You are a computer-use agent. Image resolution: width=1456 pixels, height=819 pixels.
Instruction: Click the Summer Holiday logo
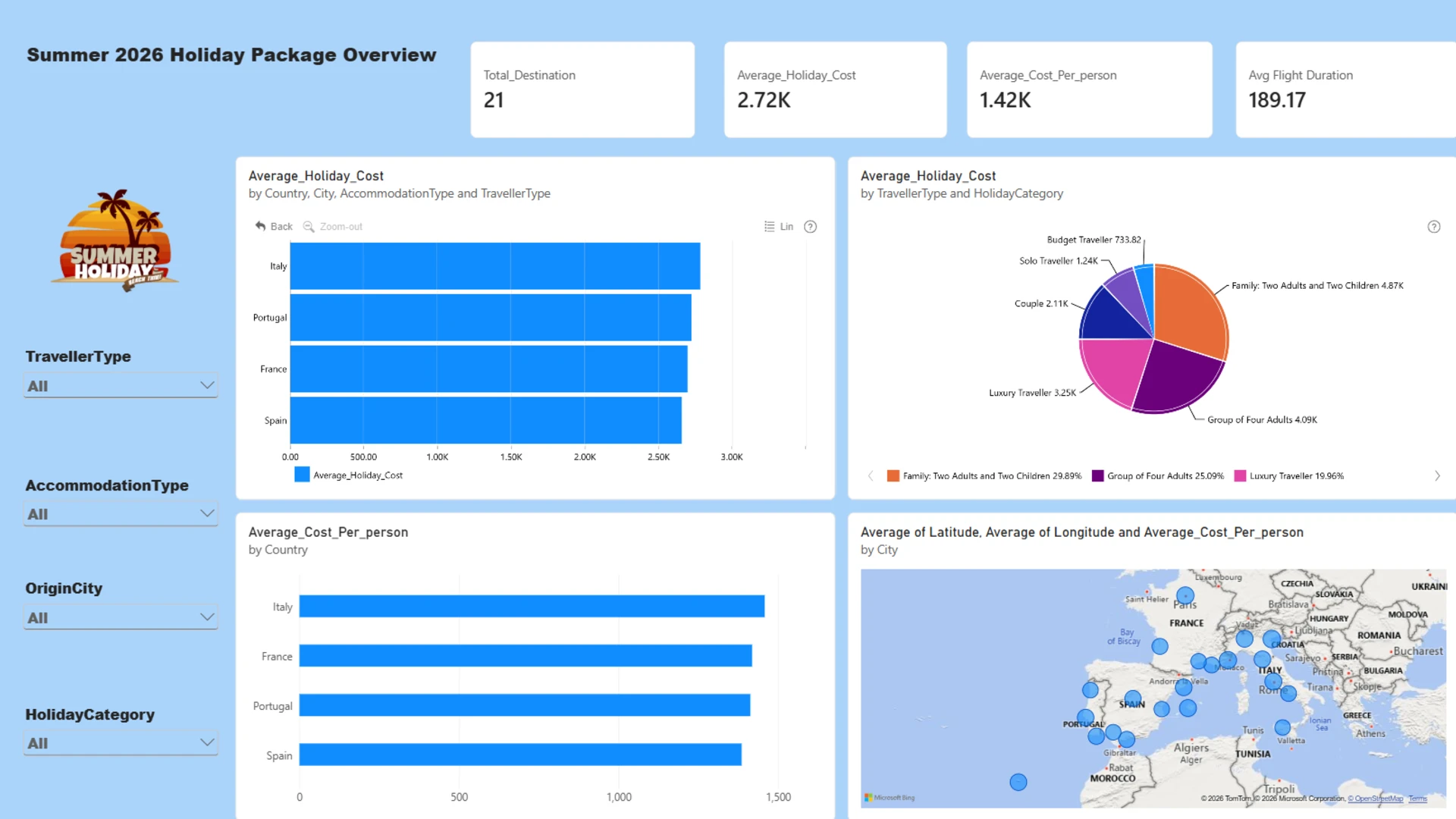[115, 240]
